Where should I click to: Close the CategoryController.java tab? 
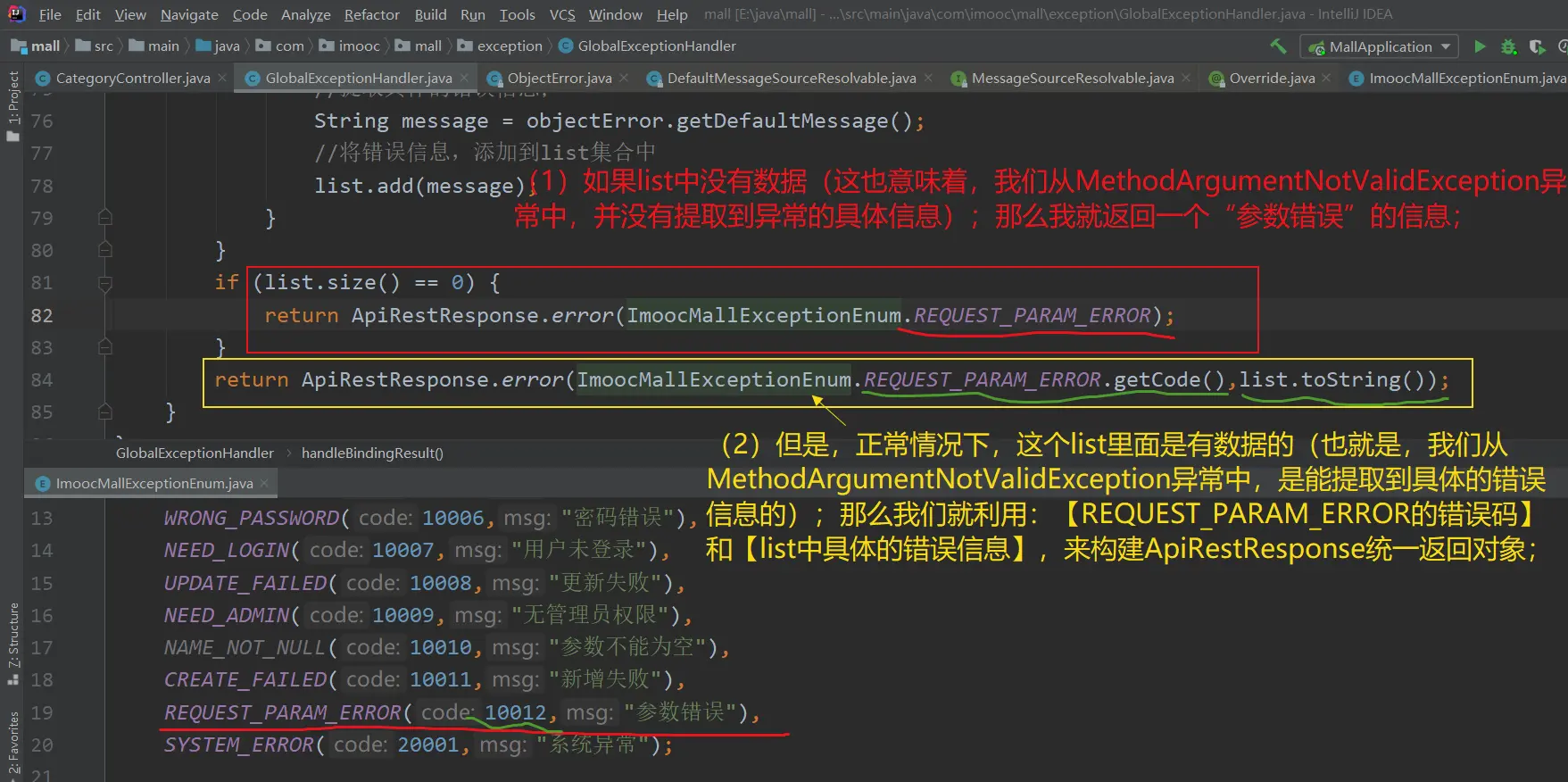(223, 79)
